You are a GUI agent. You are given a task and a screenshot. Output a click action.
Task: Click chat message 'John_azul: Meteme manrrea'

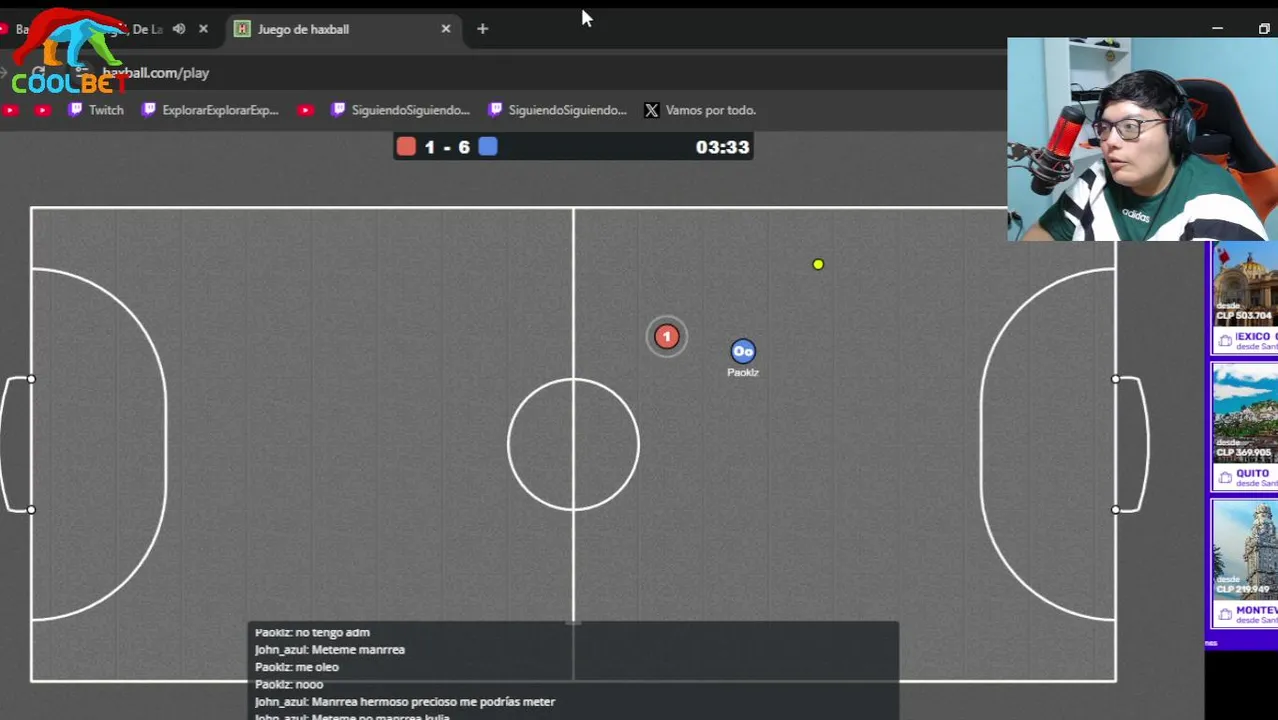click(330, 649)
